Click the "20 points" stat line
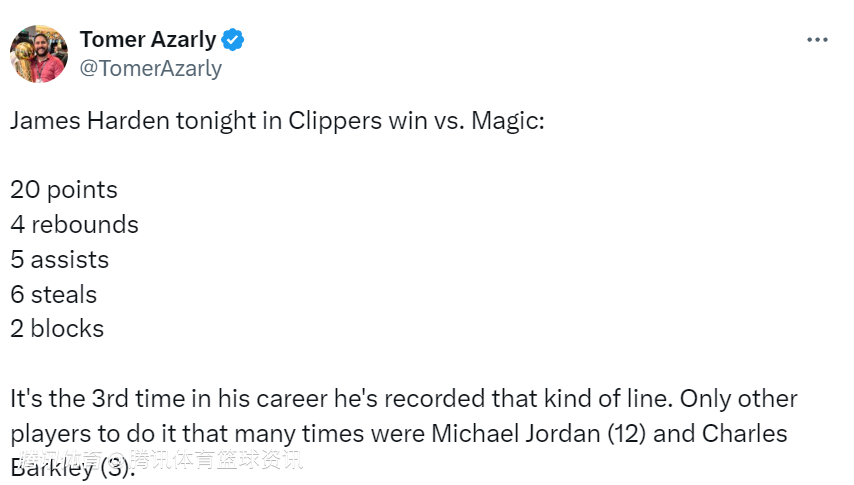Image resolution: width=854 pixels, height=485 pixels. [x=64, y=190]
